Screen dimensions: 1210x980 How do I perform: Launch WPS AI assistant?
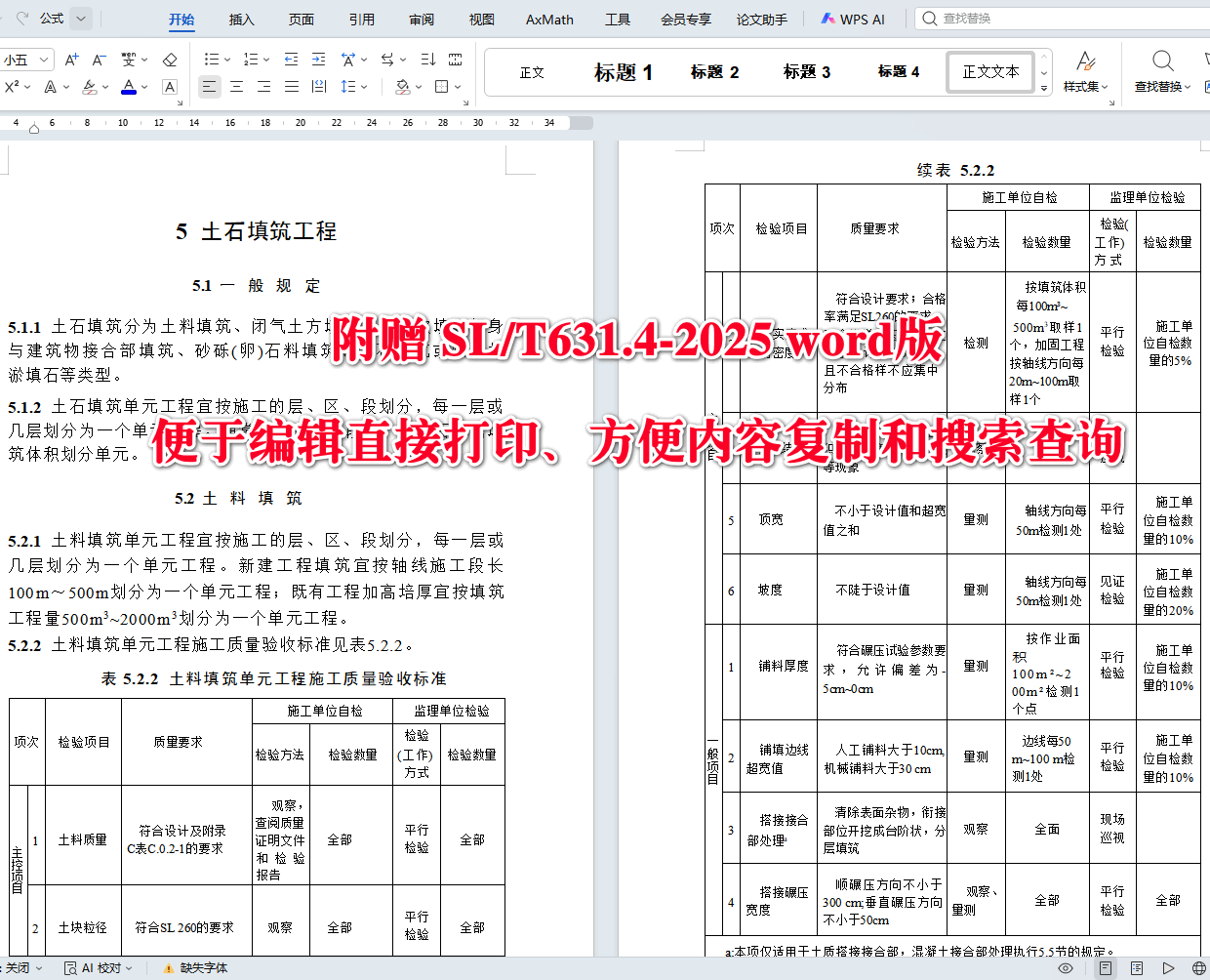pos(853,19)
